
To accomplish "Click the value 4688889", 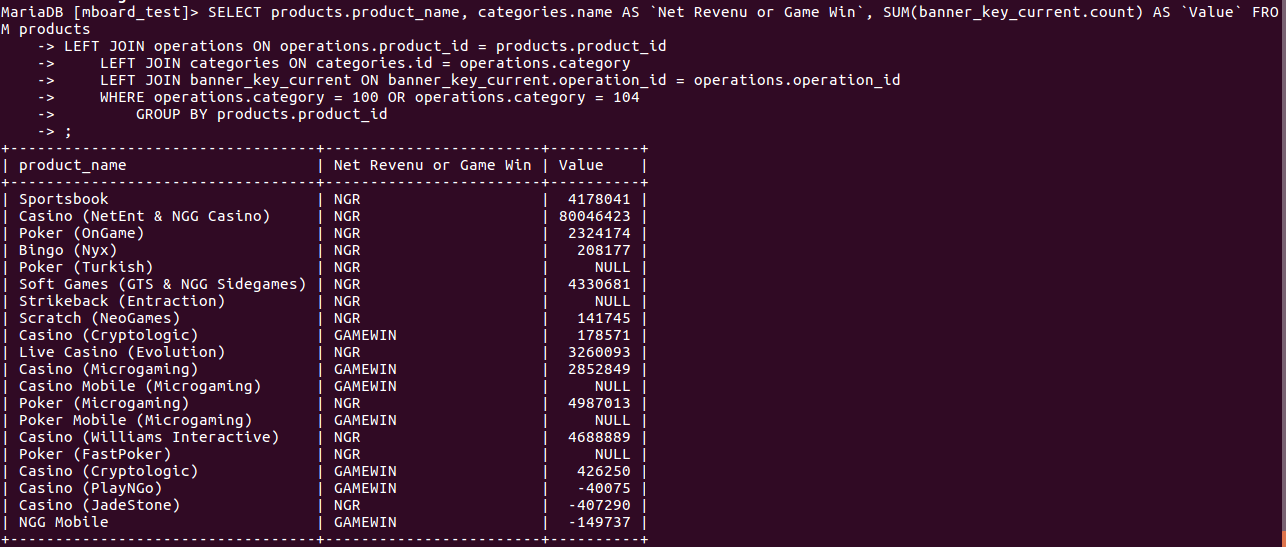I will click(599, 437).
